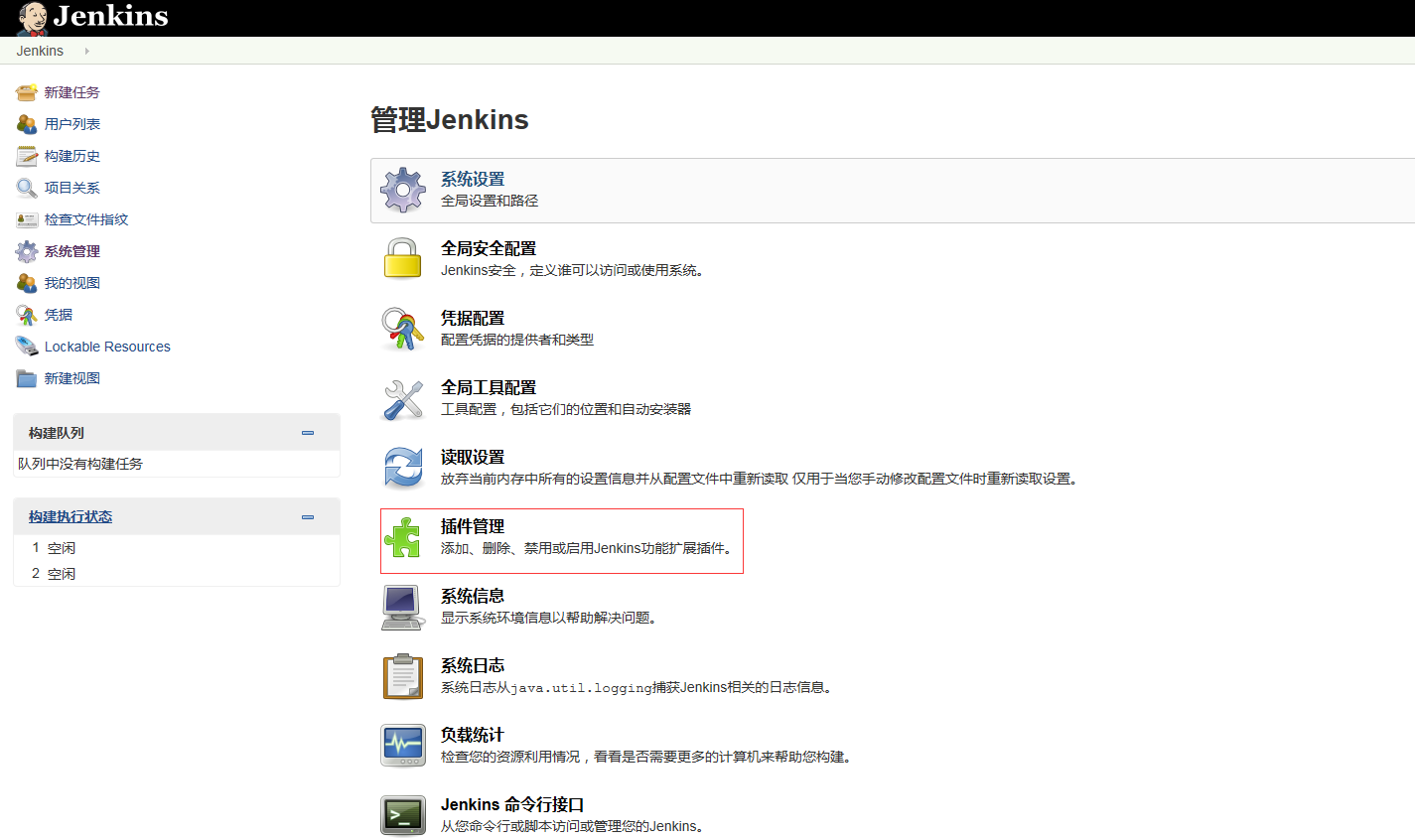This screenshot has height=840, width=1415.
Task: Click executor 2 空闲 row
Action: click(x=177, y=574)
